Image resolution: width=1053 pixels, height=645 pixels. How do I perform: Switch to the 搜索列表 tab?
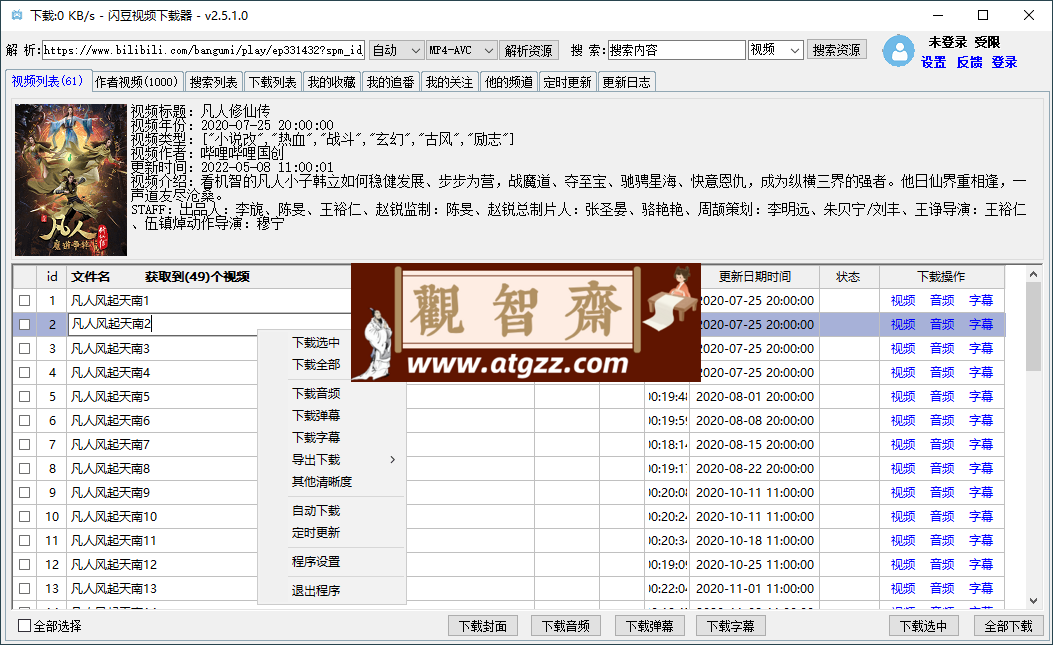tap(214, 82)
